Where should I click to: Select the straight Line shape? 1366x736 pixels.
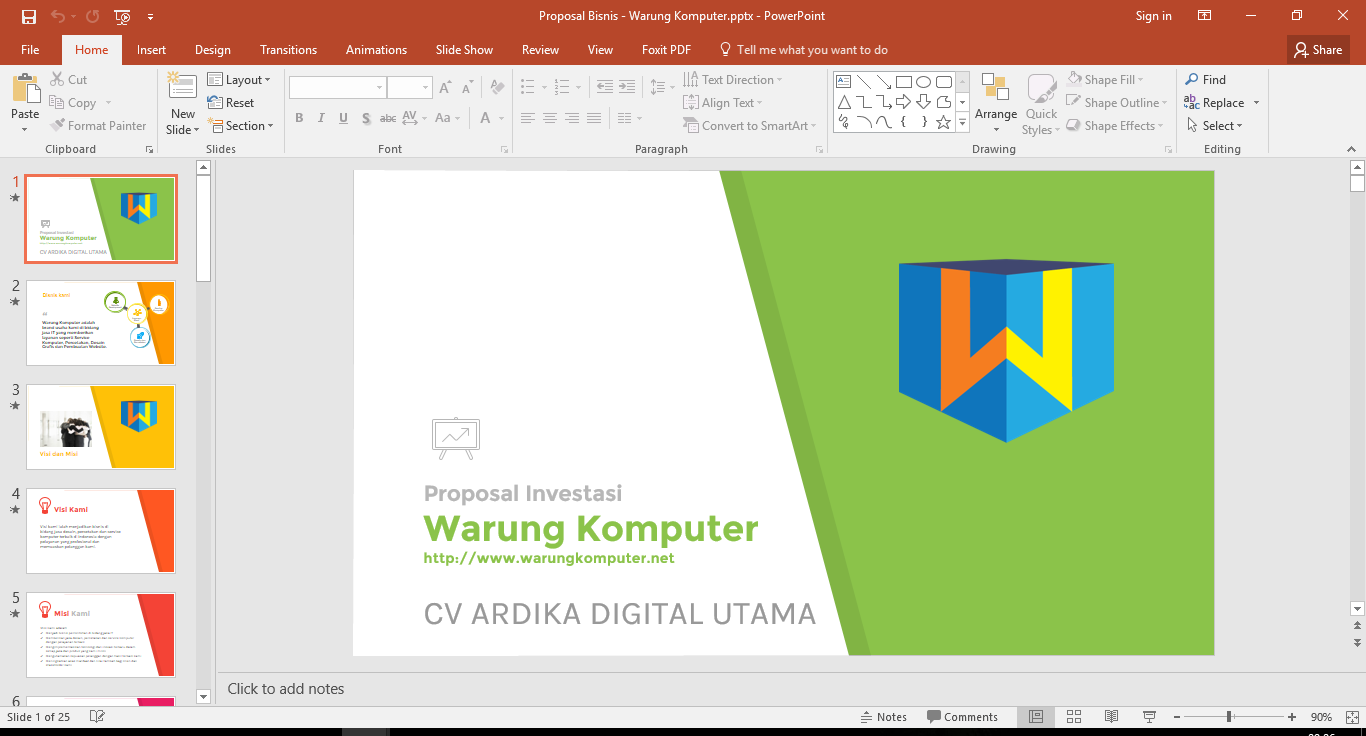pyautogui.click(x=864, y=82)
